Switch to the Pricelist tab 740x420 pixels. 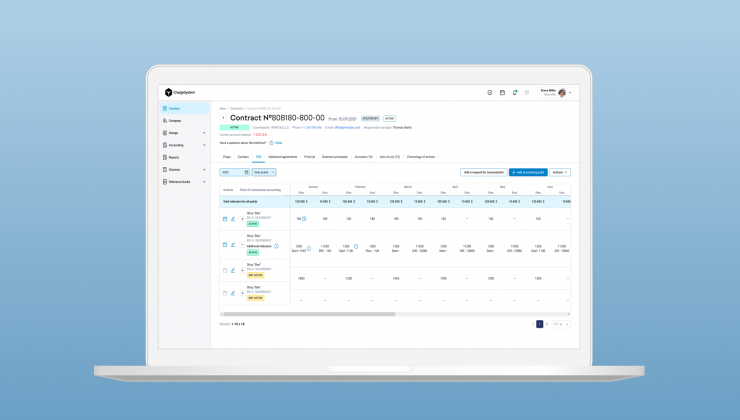(x=310, y=157)
